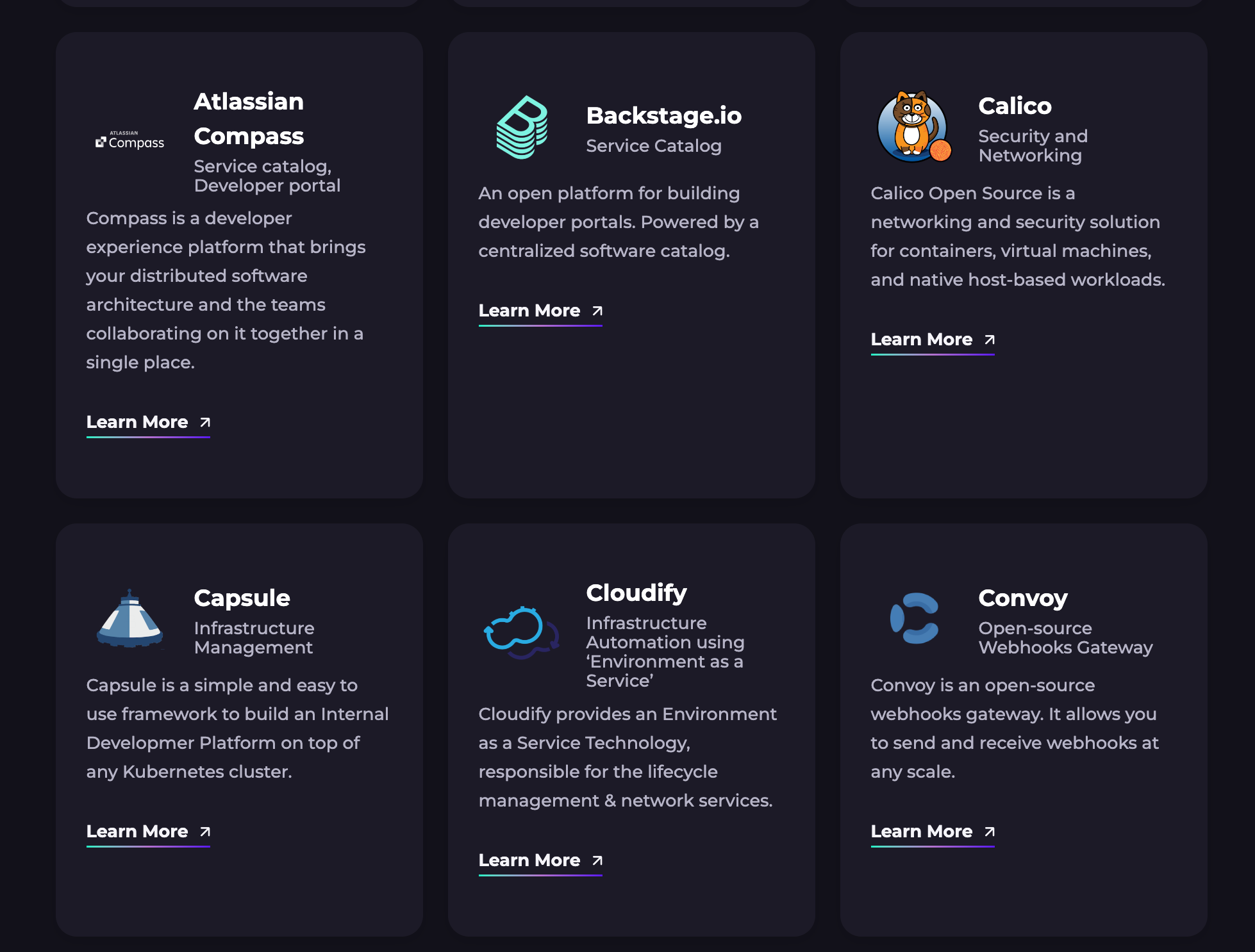The width and height of the screenshot is (1255, 952).
Task: Open Learn More for Atlassian Compass
Action: pos(148,423)
